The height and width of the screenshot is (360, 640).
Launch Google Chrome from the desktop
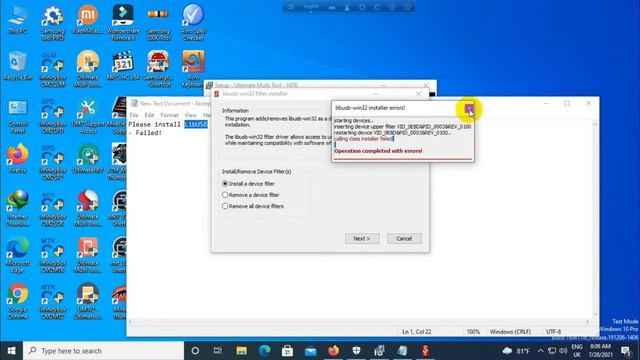[x=18, y=301]
